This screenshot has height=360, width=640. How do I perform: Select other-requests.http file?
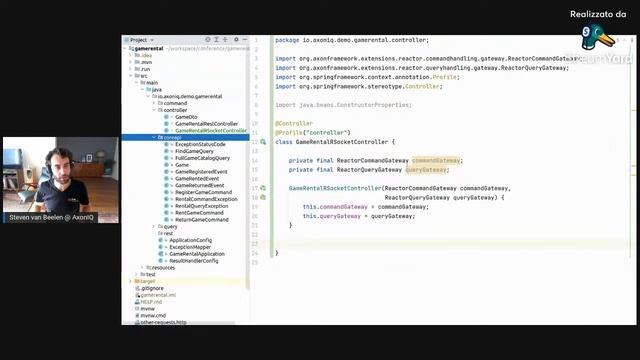click(x=164, y=322)
